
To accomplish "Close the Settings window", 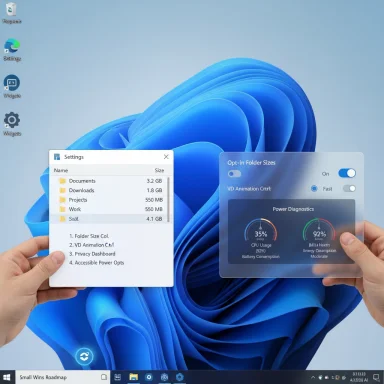I will [166, 157].
